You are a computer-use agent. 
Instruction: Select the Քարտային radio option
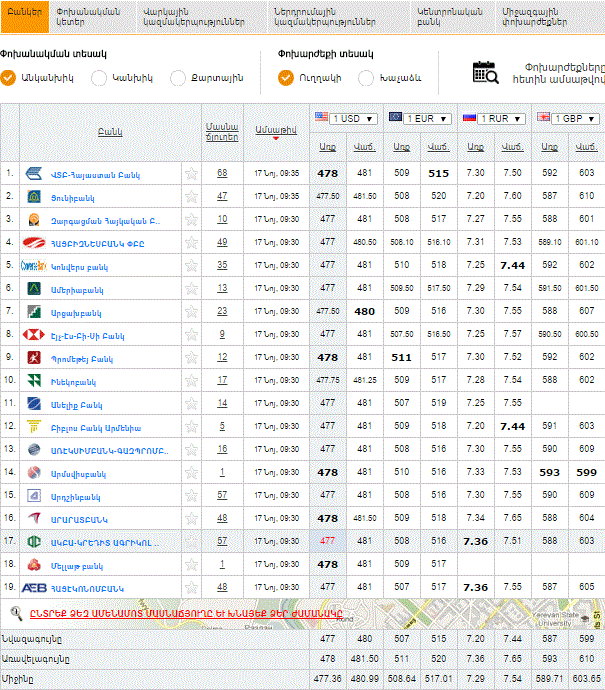pyautogui.click(x=178, y=78)
